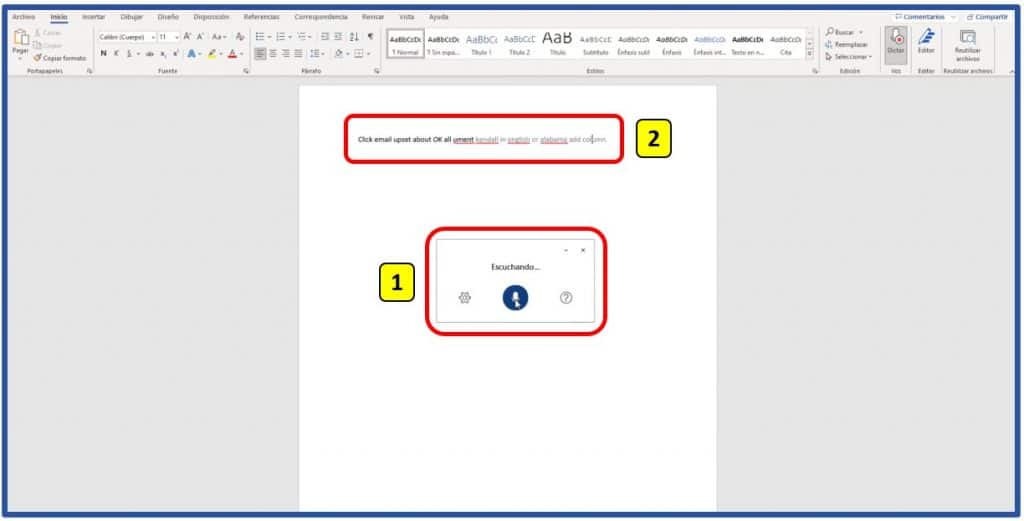
Task: Sort text with the A-Z sort icon
Action: pos(354,37)
